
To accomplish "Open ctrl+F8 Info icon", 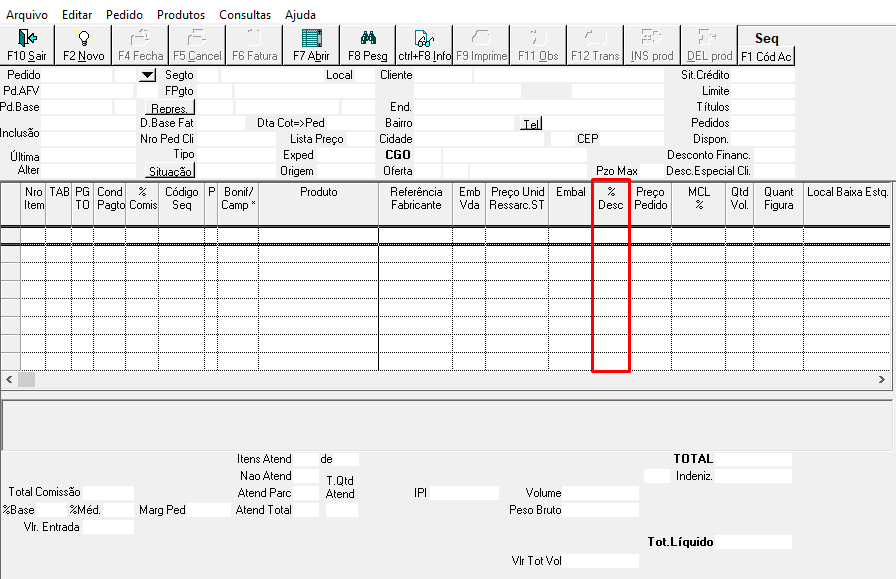I will point(424,45).
